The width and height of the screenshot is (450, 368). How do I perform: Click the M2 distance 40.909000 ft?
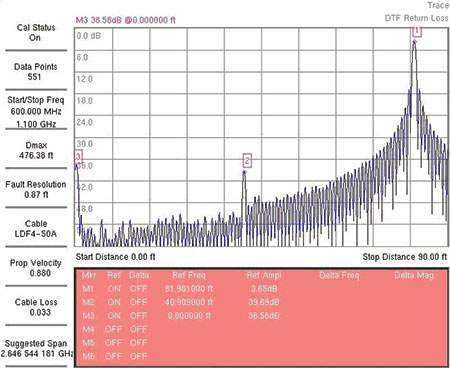(x=189, y=302)
